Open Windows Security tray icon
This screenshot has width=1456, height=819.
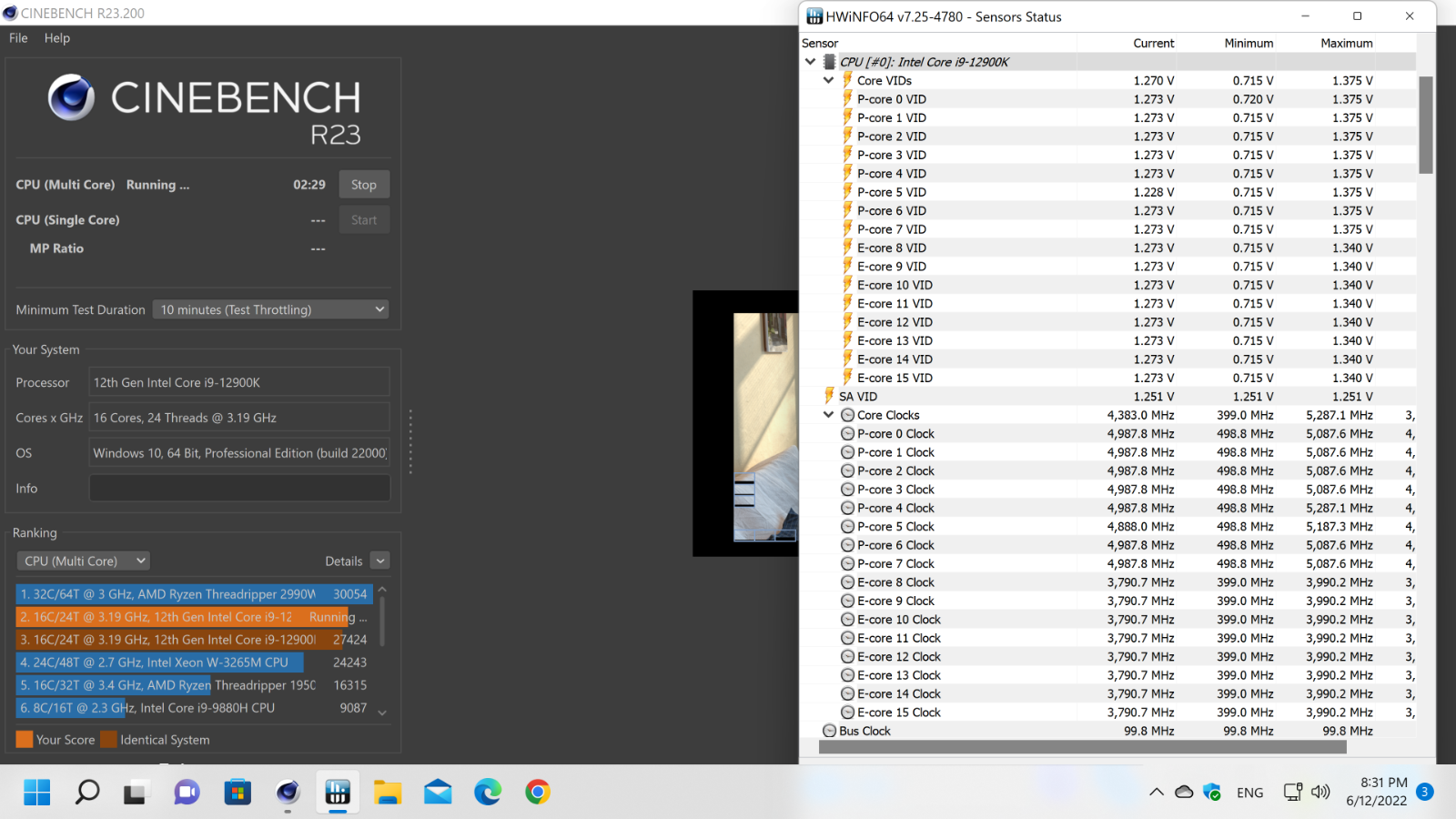[1212, 793]
